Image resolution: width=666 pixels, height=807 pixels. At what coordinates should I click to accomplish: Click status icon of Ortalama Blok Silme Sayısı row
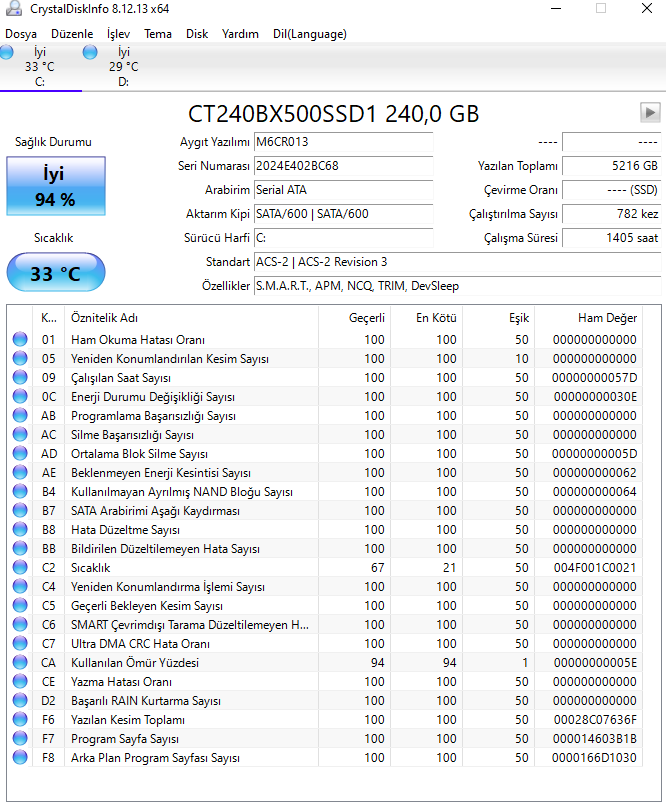(x=20, y=454)
